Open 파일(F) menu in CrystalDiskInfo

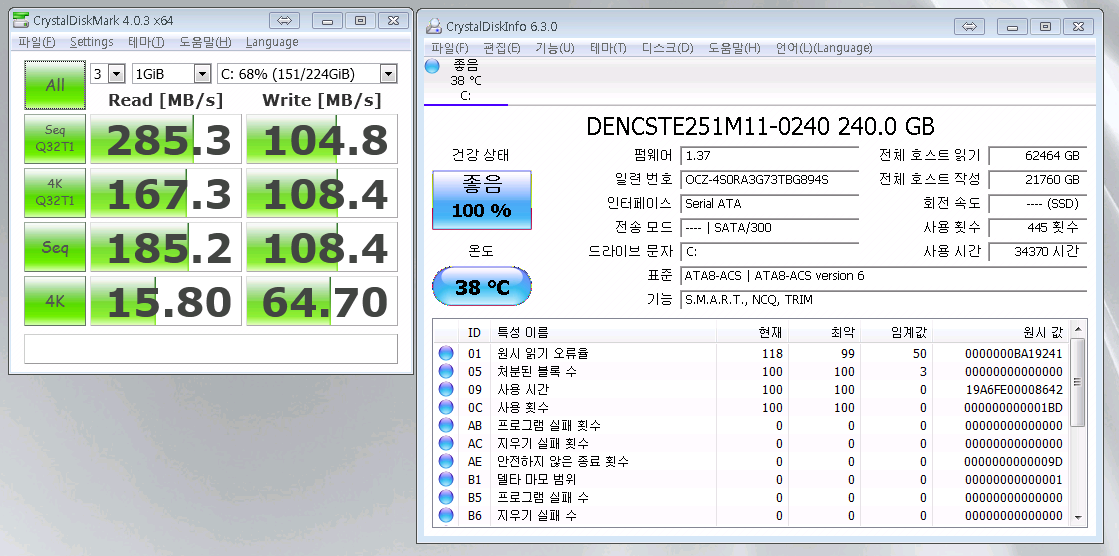(x=450, y=48)
